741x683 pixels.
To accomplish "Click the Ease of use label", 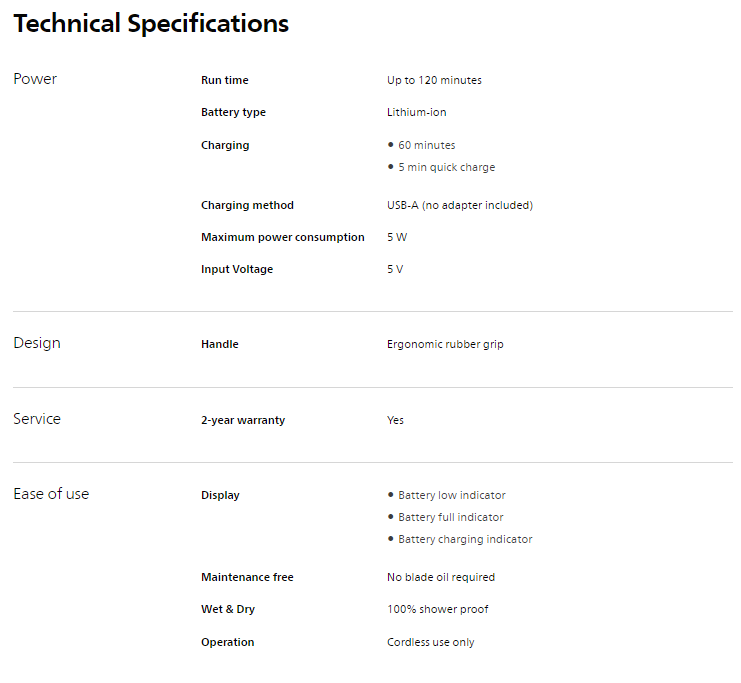I will coord(51,494).
